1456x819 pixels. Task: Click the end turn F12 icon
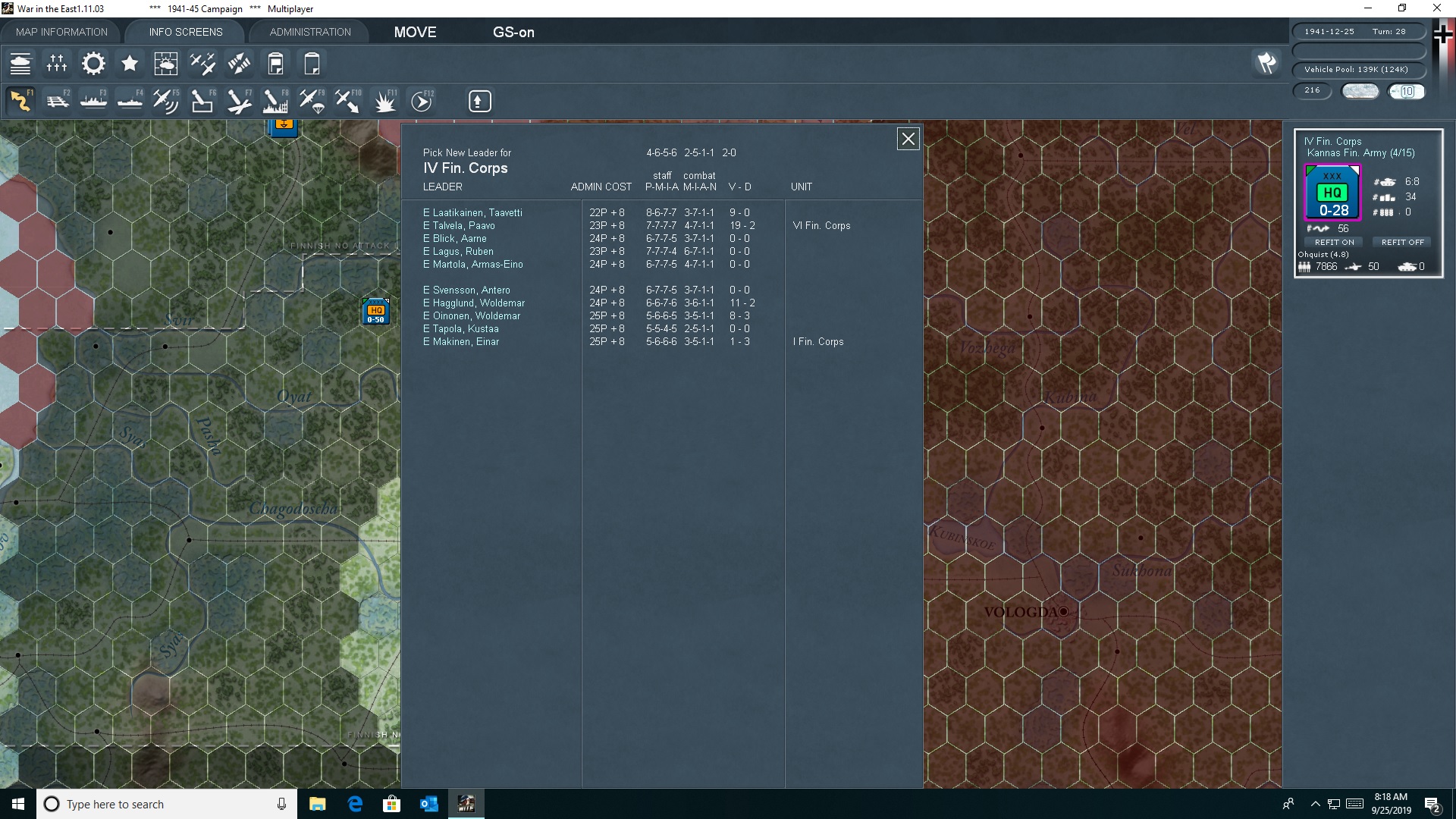point(422,100)
